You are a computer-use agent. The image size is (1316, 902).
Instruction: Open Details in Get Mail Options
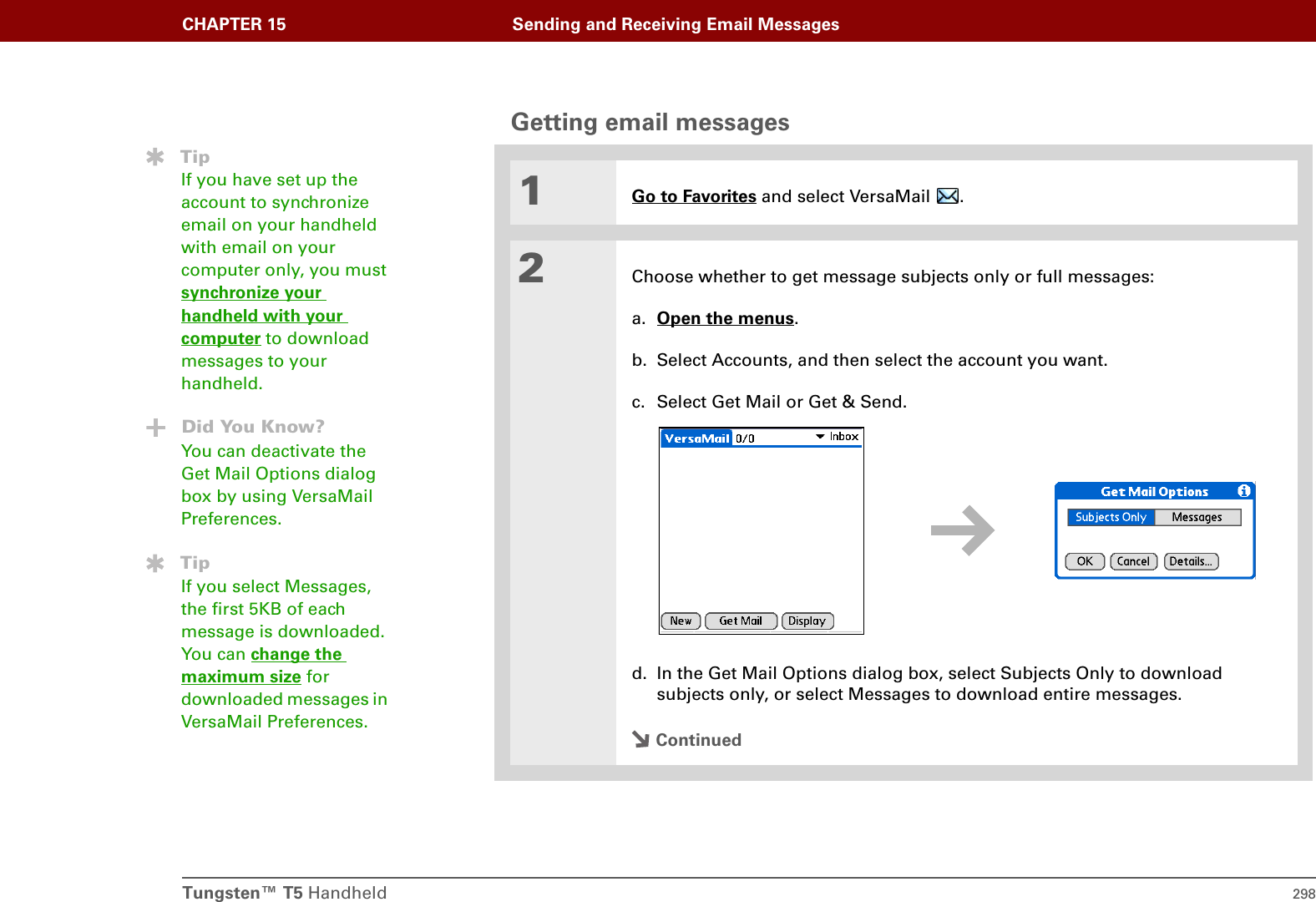click(x=1191, y=561)
